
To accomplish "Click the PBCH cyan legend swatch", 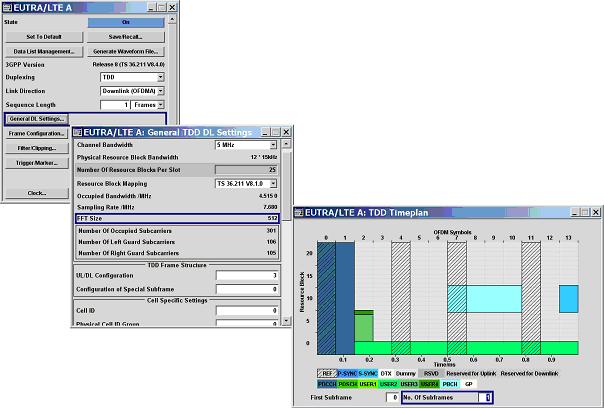I will tap(450, 384).
